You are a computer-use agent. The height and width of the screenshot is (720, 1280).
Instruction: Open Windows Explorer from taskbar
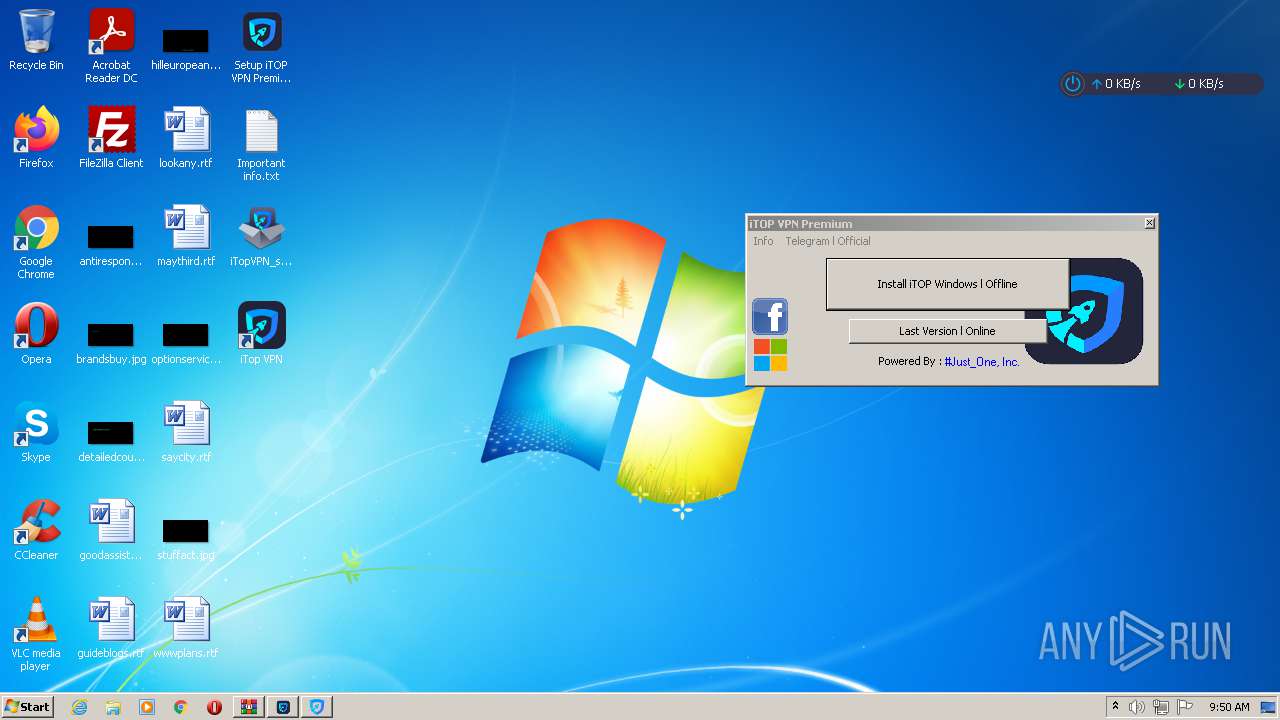tap(113, 707)
